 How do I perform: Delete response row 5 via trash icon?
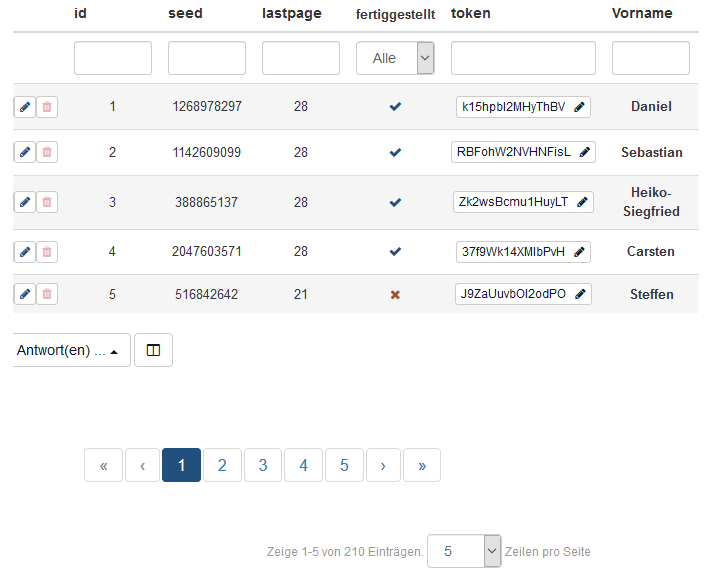pos(47,294)
